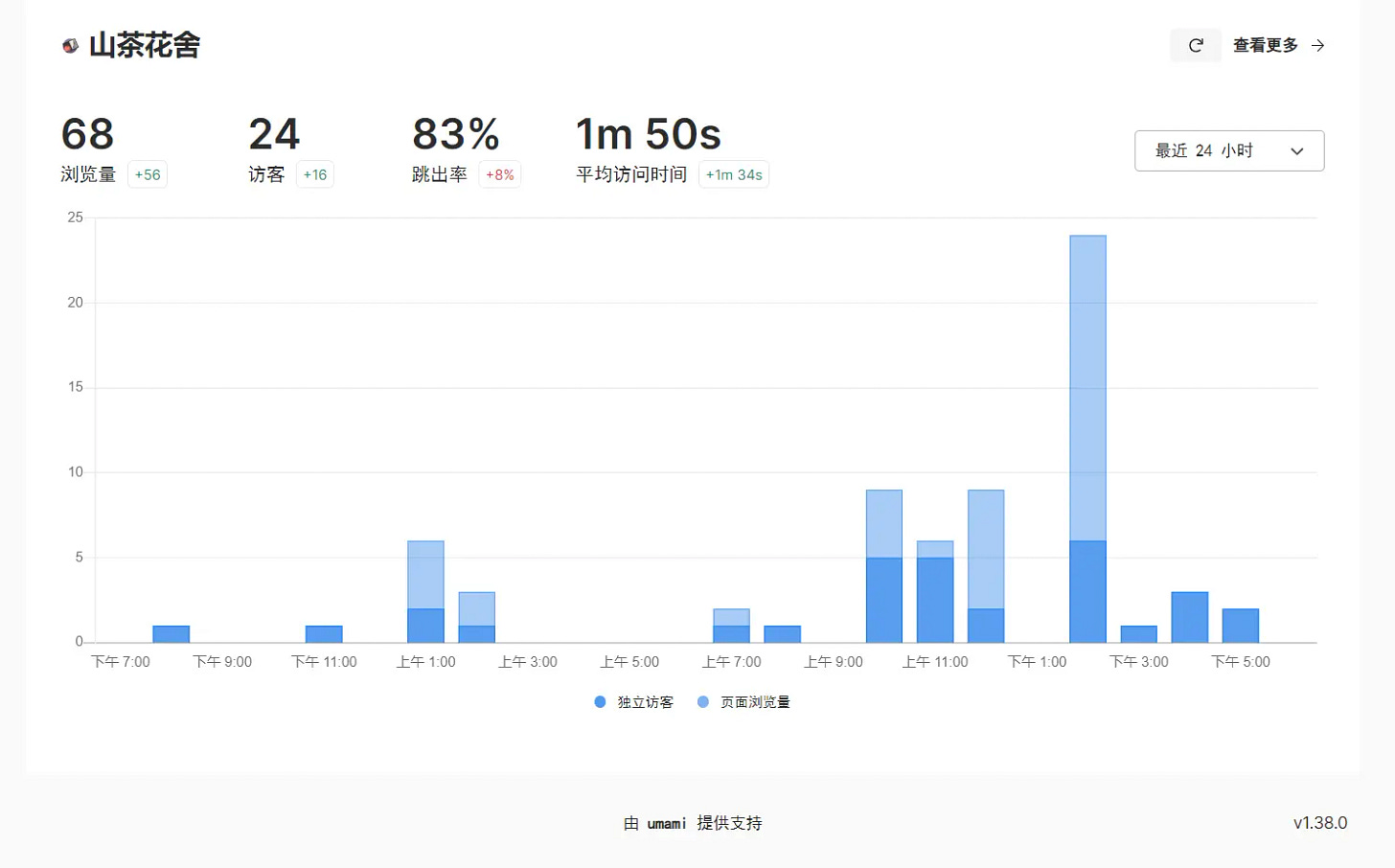The height and width of the screenshot is (868, 1395).
Task: Click the 1m 50s average visit time
Action: (649, 134)
